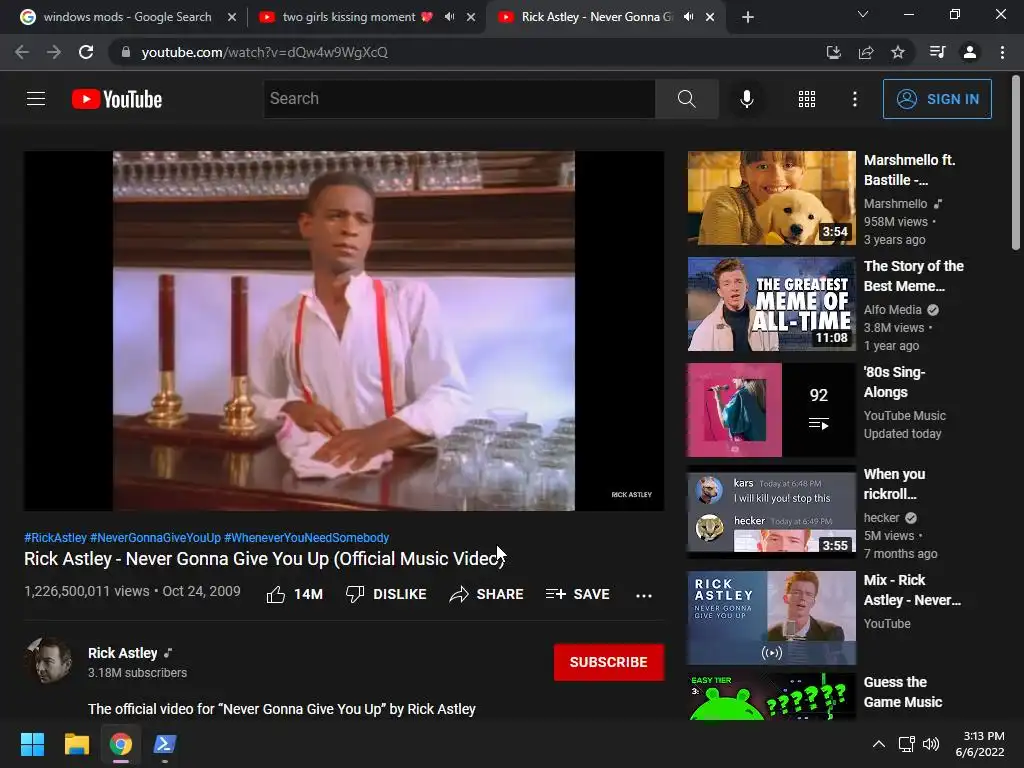Click the '1,226,500,011 views' text
Viewport: 1024px width, 768px height.
[87, 591]
